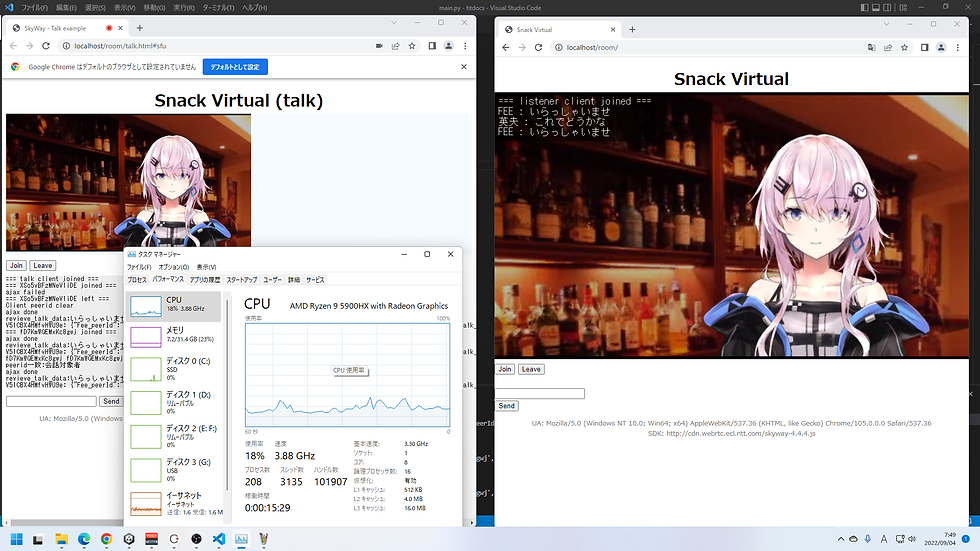This screenshot has width=980, height=551.
Task: Open VS Code ターミナル(T) menu
Action: pos(218,7)
